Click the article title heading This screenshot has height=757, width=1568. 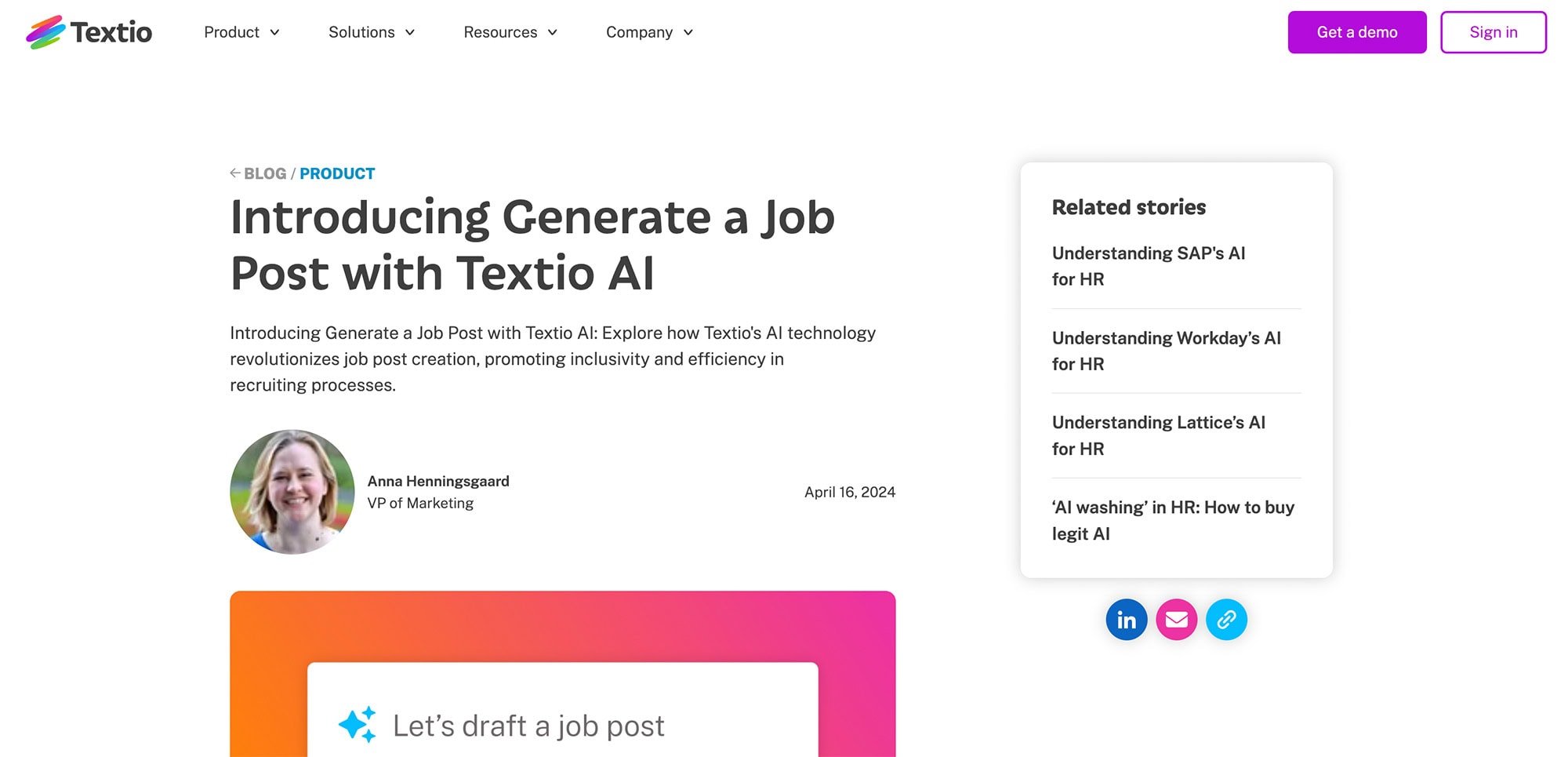[x=533, y=245]
